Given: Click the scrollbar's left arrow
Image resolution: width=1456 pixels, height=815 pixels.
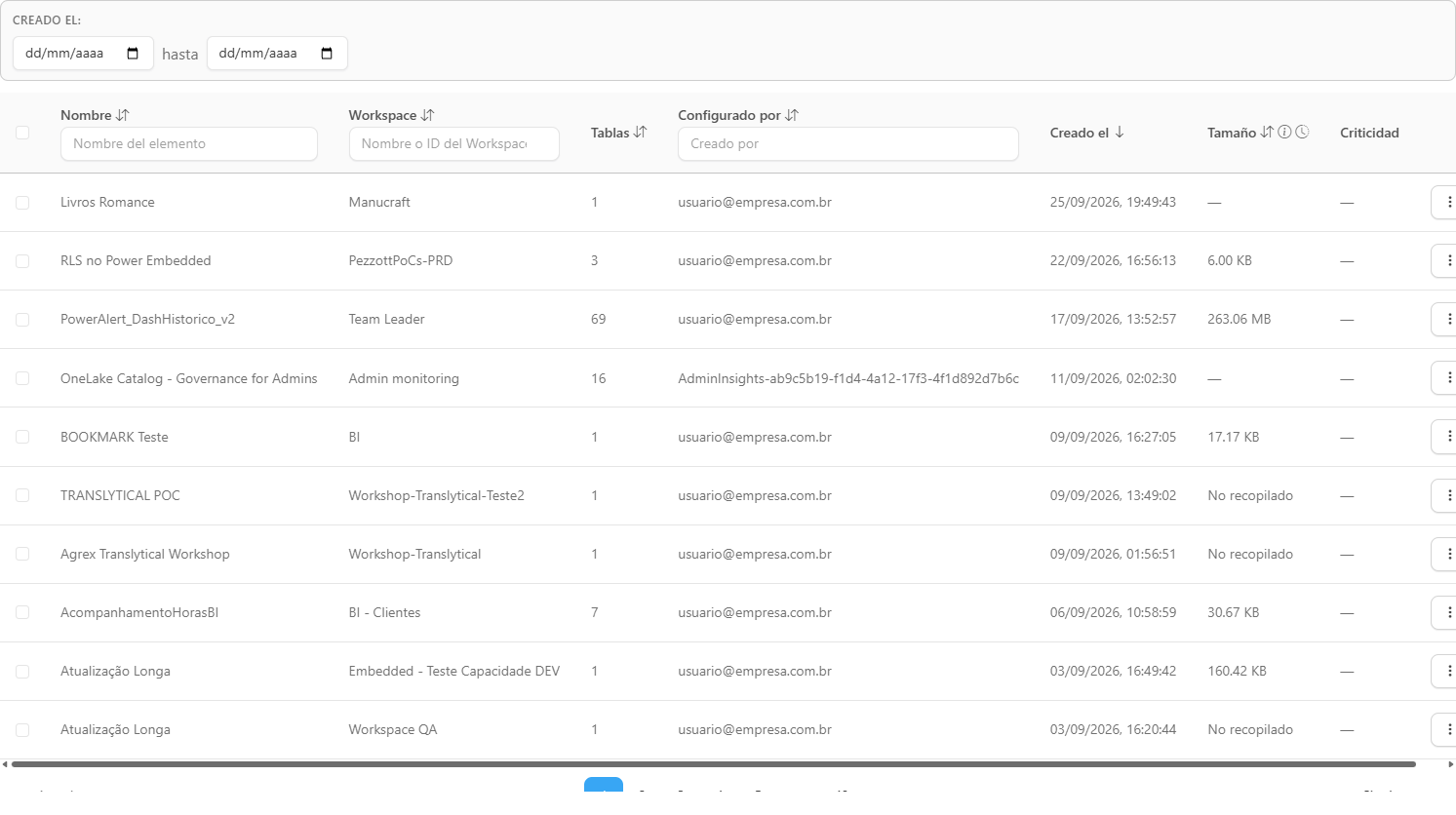Looking at the screenshot, I should tap(5, 764).
